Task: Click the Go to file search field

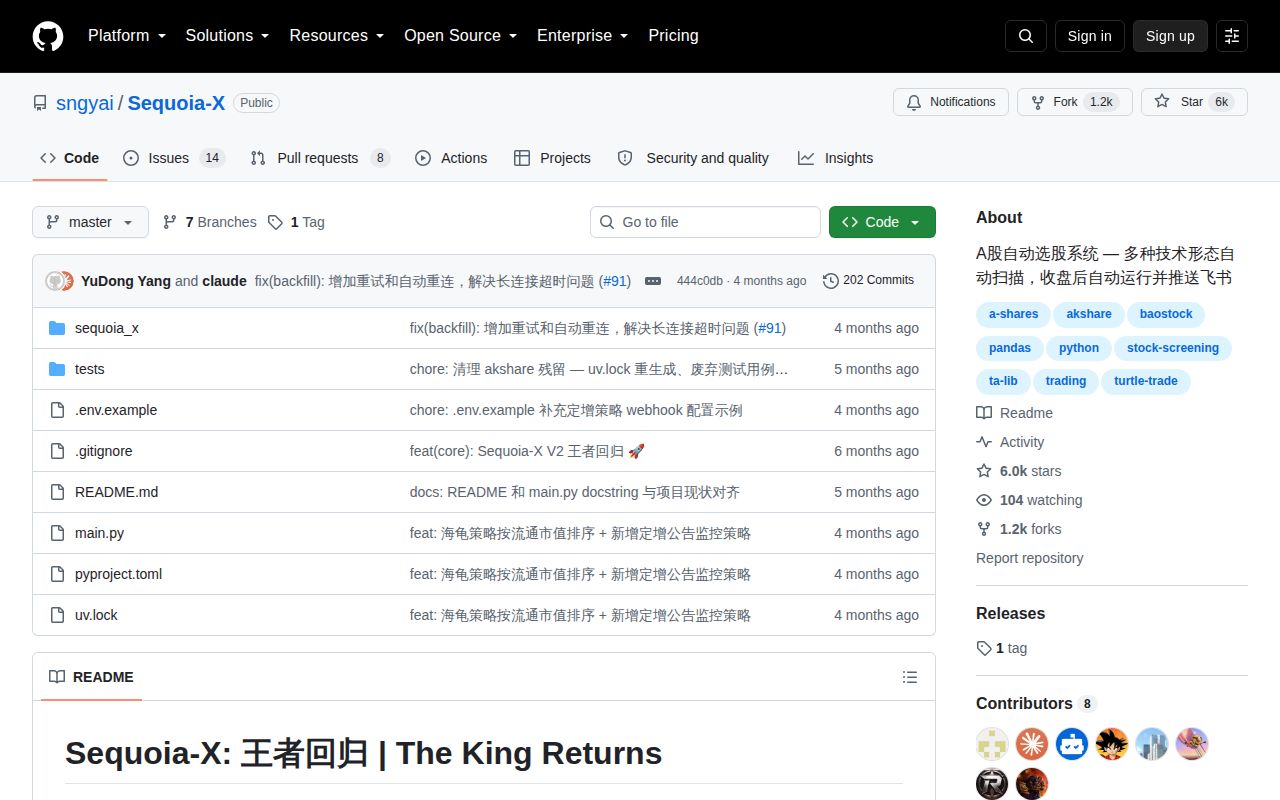Action: [705, 222]
